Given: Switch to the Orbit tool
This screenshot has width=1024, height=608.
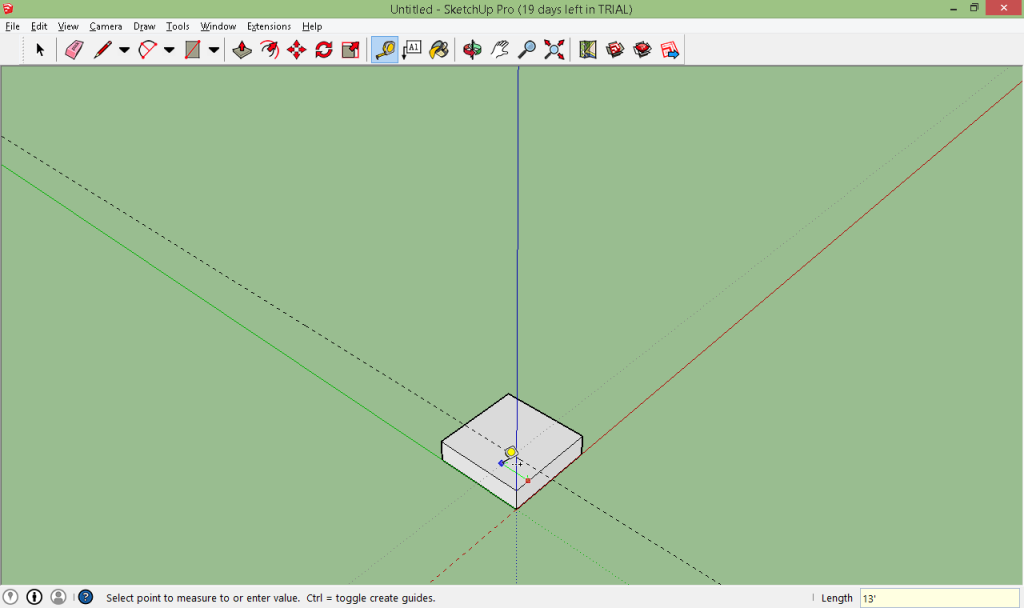Looking at the screenshot, I should pos(471,48).
